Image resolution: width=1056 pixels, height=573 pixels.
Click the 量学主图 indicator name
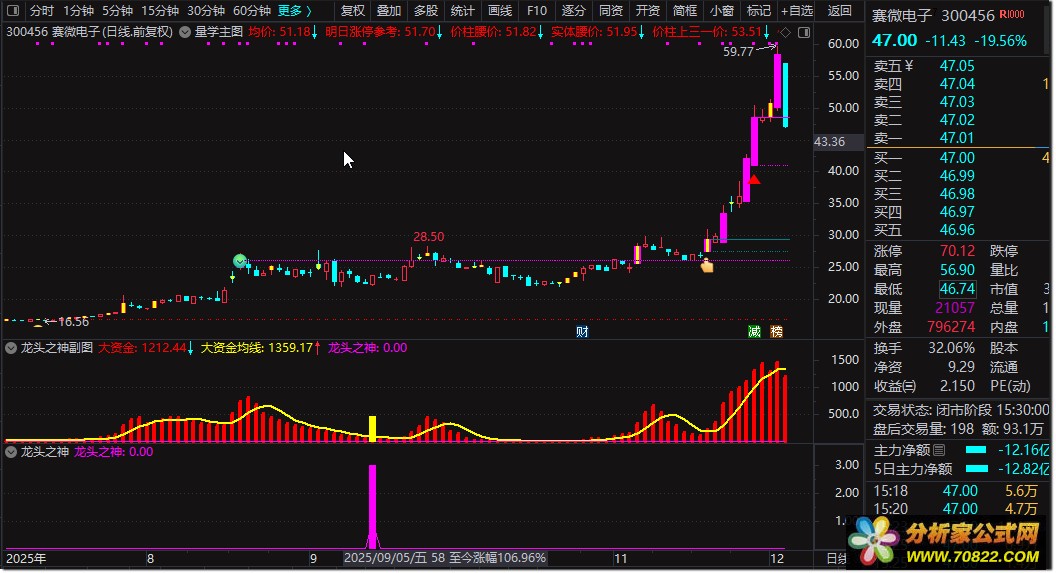pos(218,32)
